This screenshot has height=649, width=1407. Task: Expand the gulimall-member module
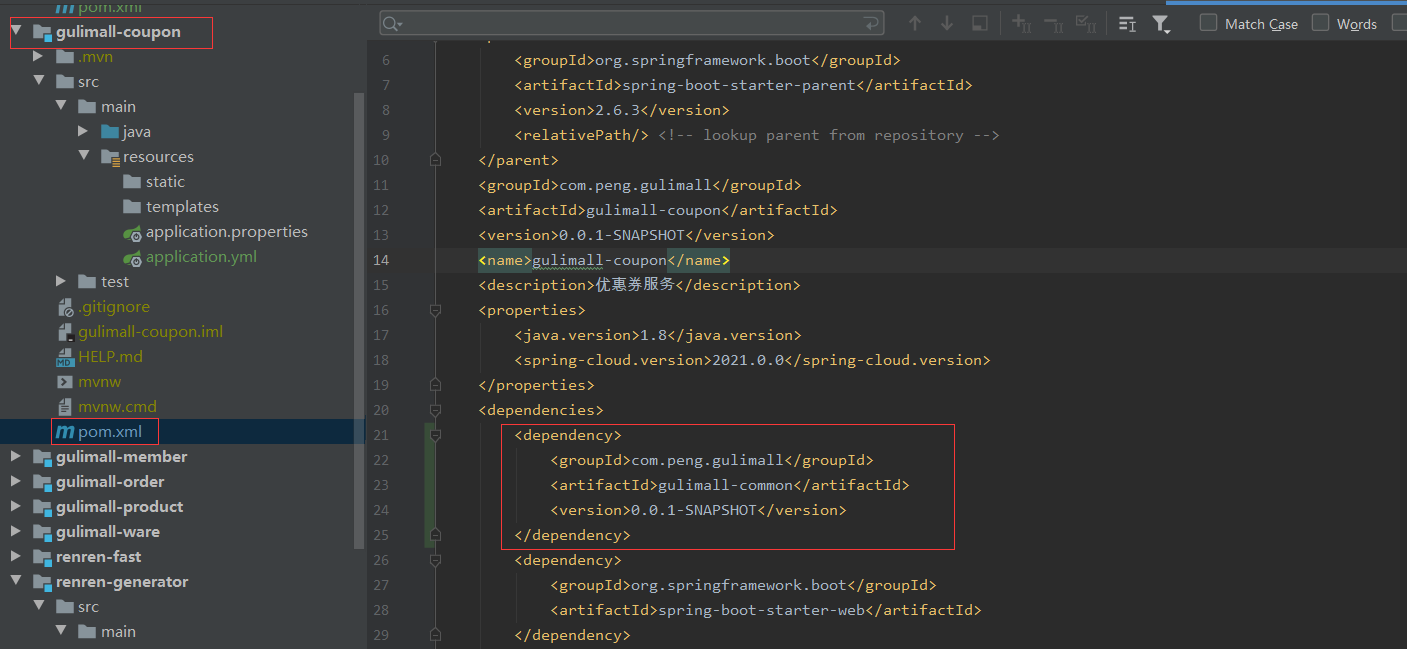coord(16,457)
